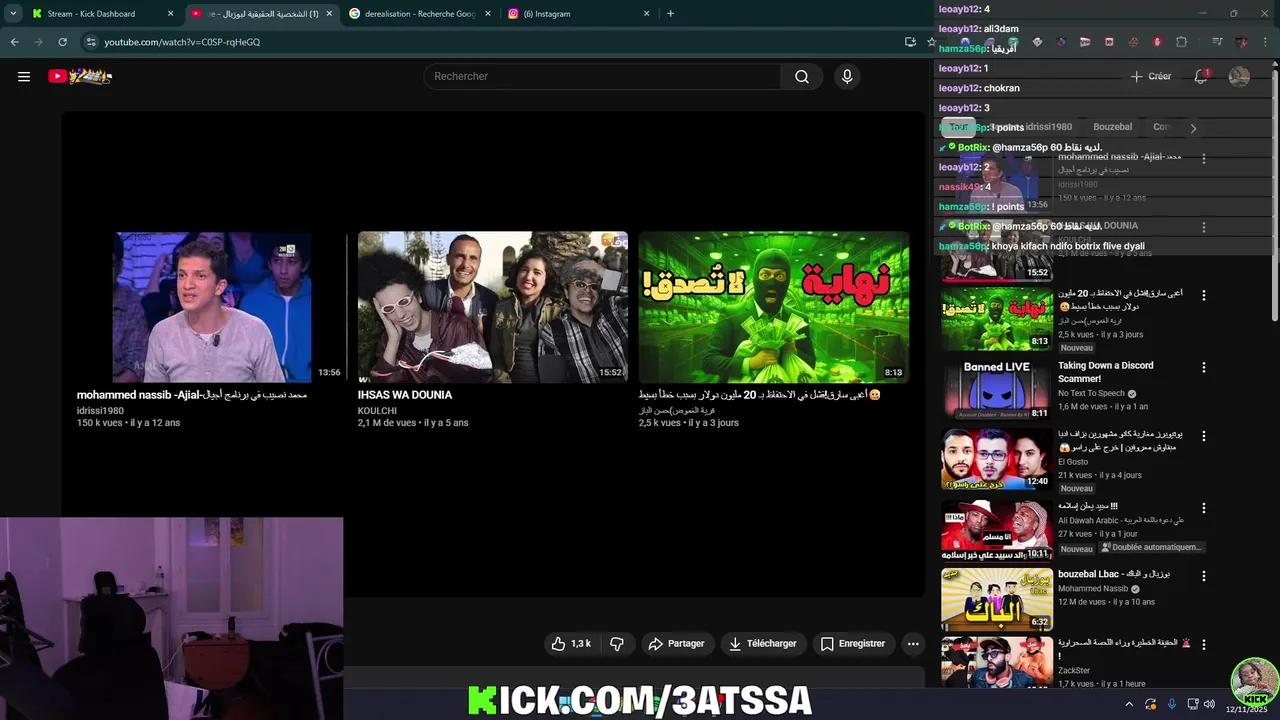This screenshot has height=720, width=1280.
Task: View site information icon in address bar
Action: pyautogui.click(x=91, y=42)
